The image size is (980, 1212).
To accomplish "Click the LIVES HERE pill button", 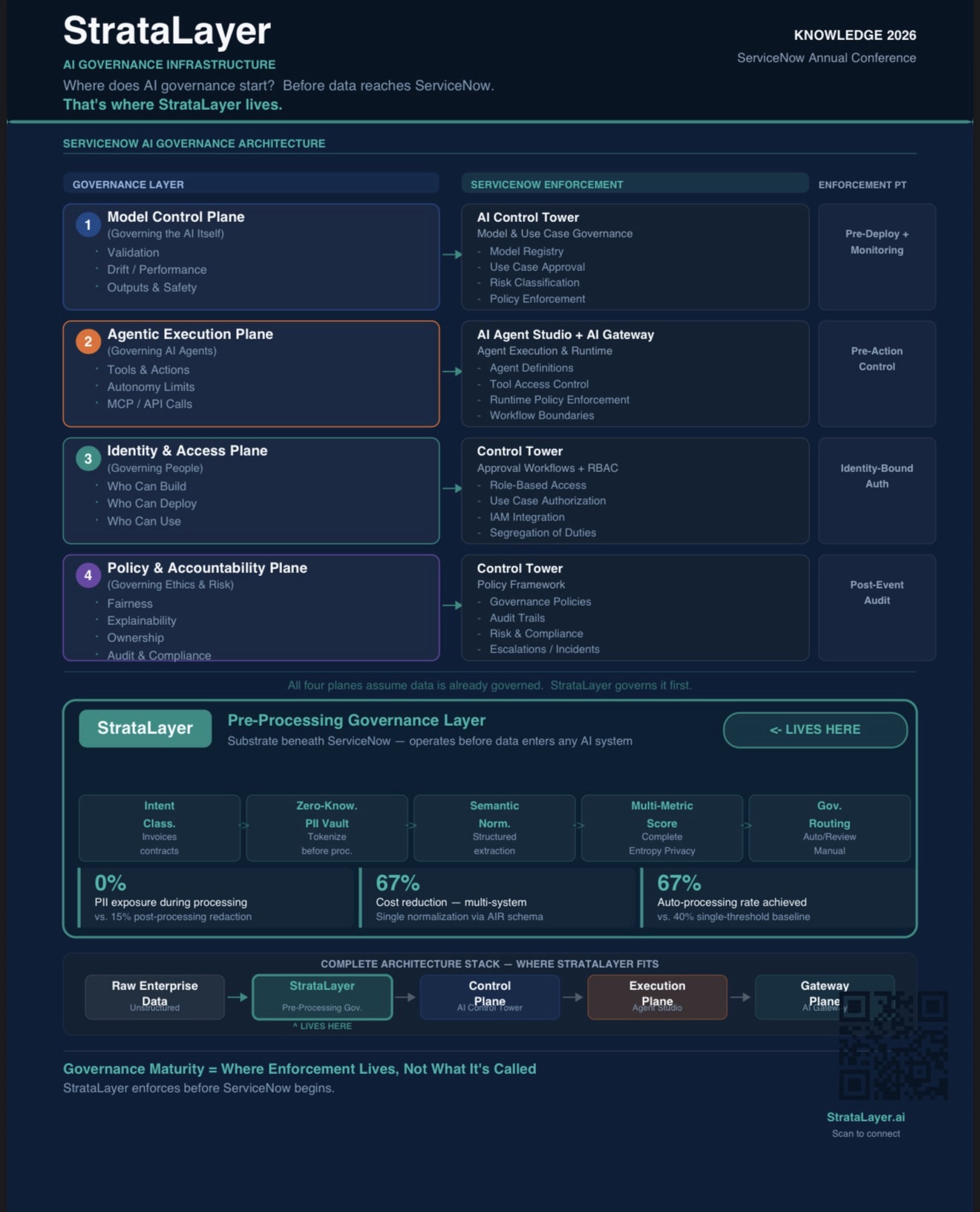I will pyautogui.click(x=815, y=730).
